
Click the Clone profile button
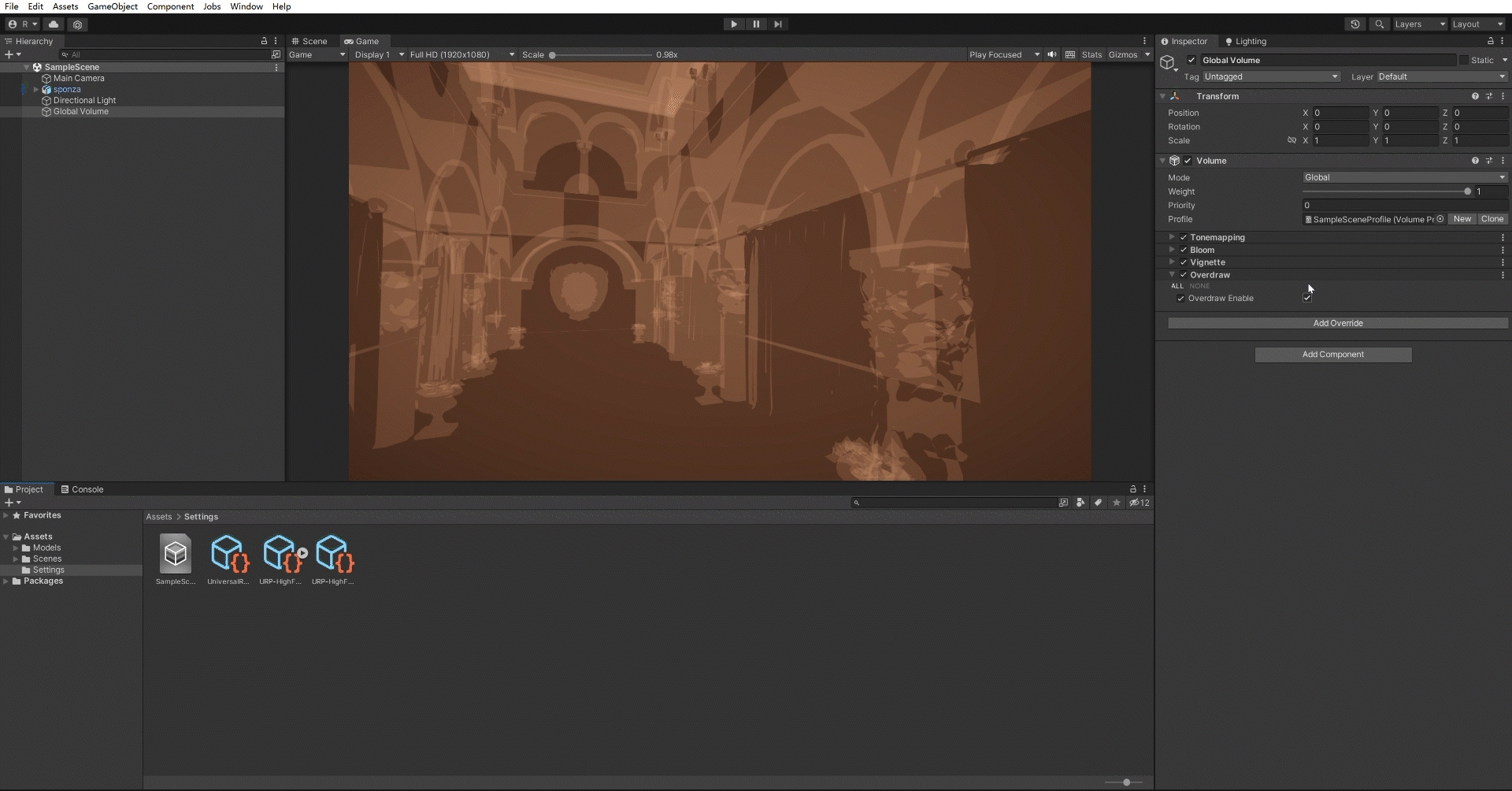click(x=1492, y=219)
